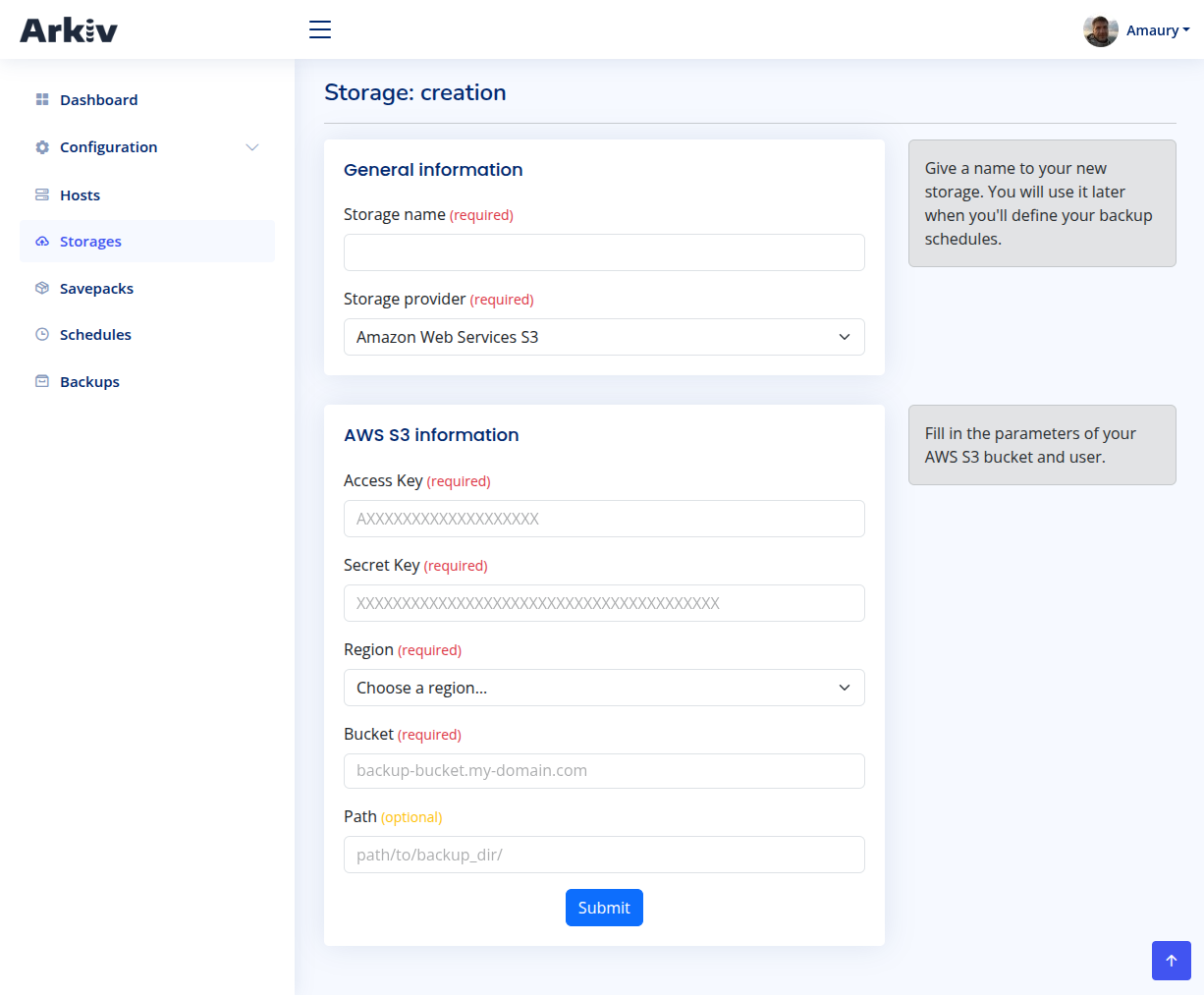Screen dimensions: 1204x997
Task: Click into the Access Key field
Action: point(604,519)
